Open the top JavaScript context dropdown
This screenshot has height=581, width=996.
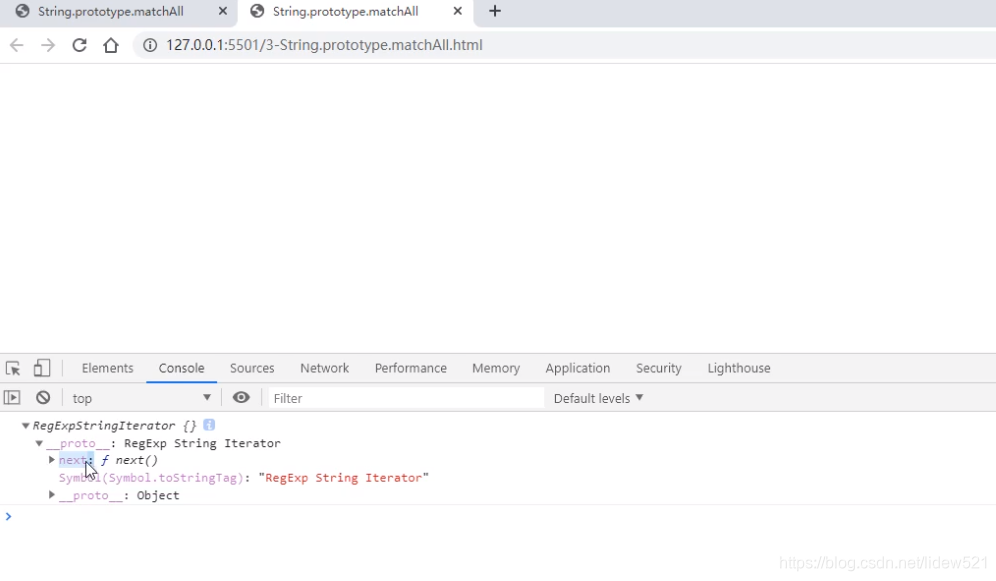coord(141,398)
